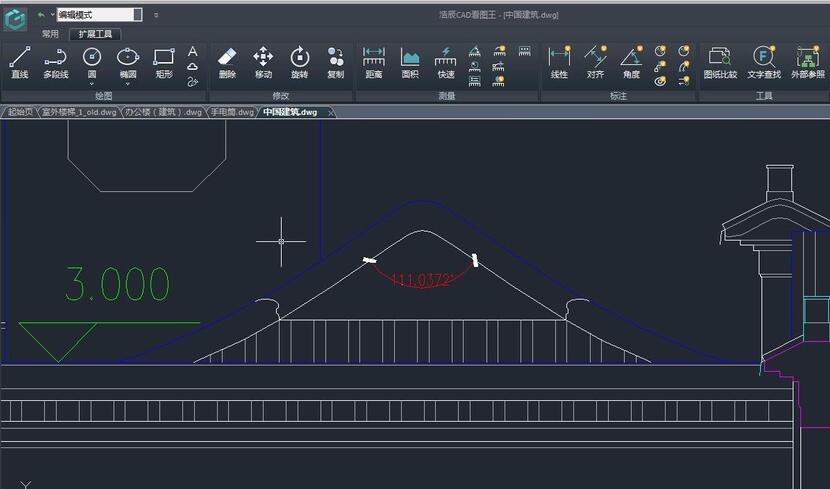830x489 pixels.
Task: Pick the 旋转 rotate tool
Action: (x=299, y=62)
